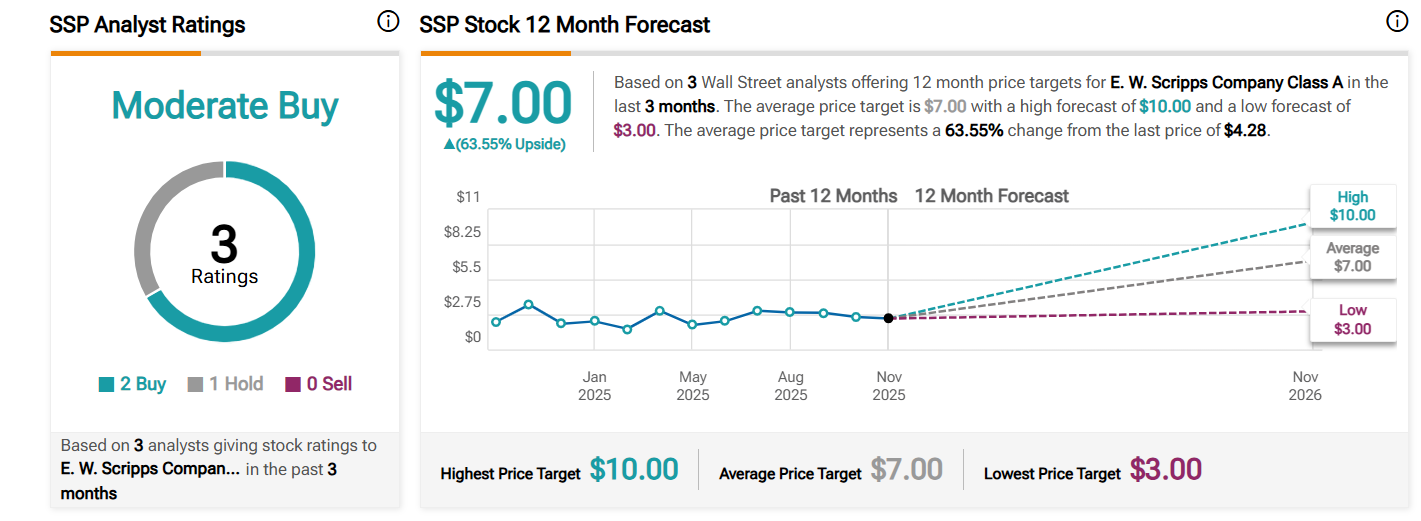Click the gray Hold legend square

tap(195, 385)
